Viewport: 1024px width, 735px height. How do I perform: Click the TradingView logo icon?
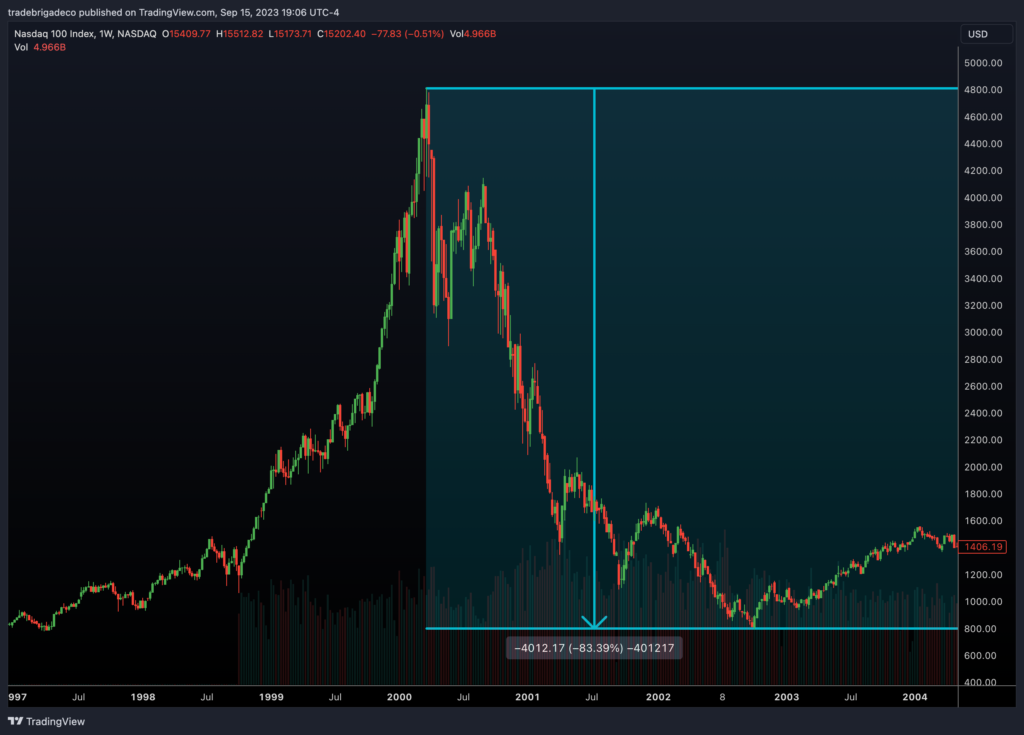click(15, 721)
